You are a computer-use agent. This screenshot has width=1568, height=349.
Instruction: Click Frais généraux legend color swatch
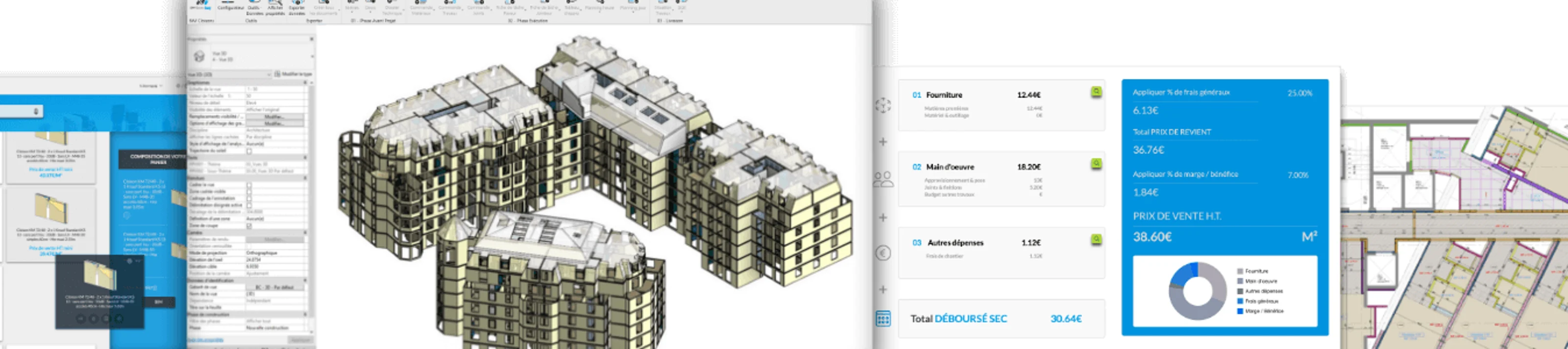point(1241,301)
